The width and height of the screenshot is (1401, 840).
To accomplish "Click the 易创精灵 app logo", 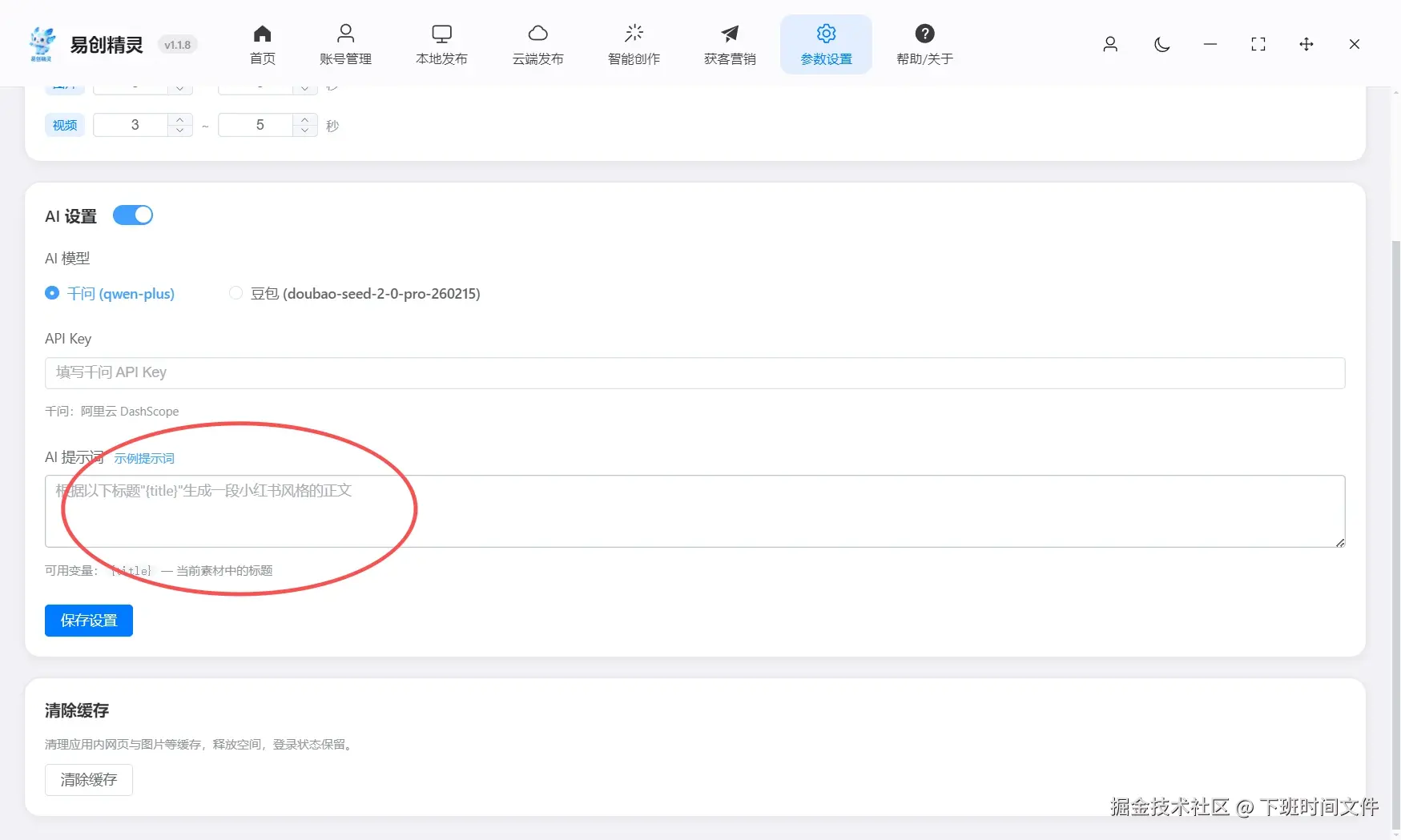I will pos(42,44).
